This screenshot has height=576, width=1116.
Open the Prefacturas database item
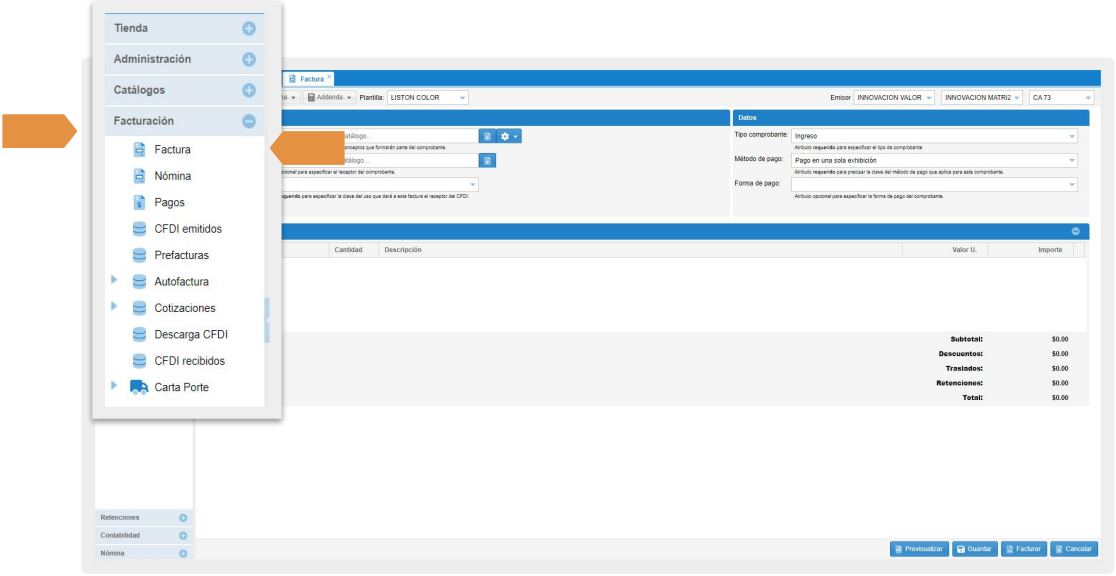(181, 255)
